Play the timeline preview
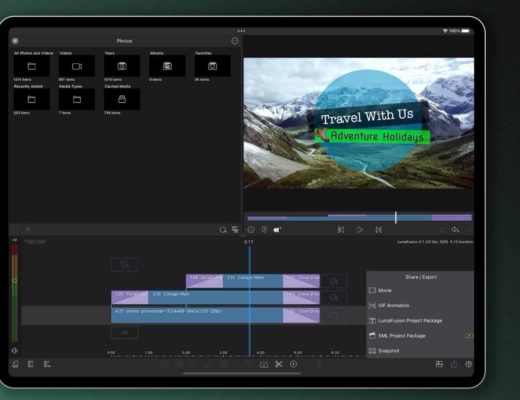Viewport: 520px width, 400px height. tap(360, 230)
